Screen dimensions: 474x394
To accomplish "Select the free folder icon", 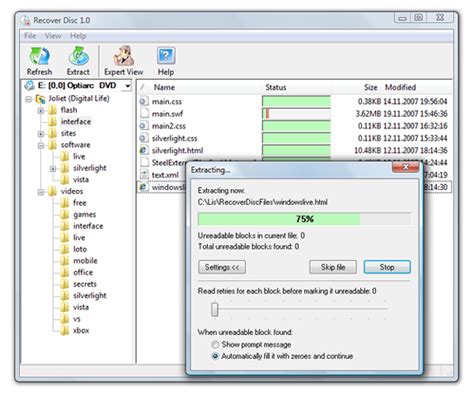I will pos(65,203).
